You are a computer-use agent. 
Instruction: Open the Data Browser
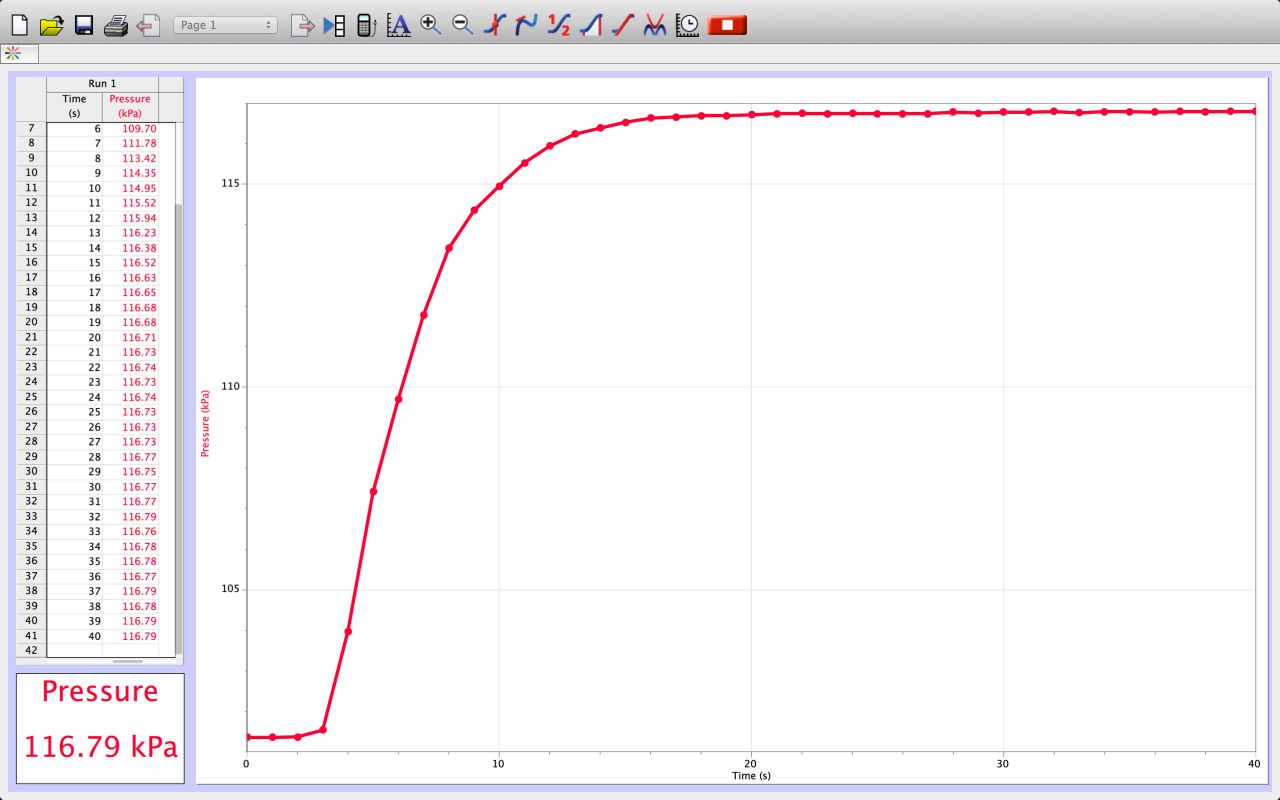tap(334, 25)
